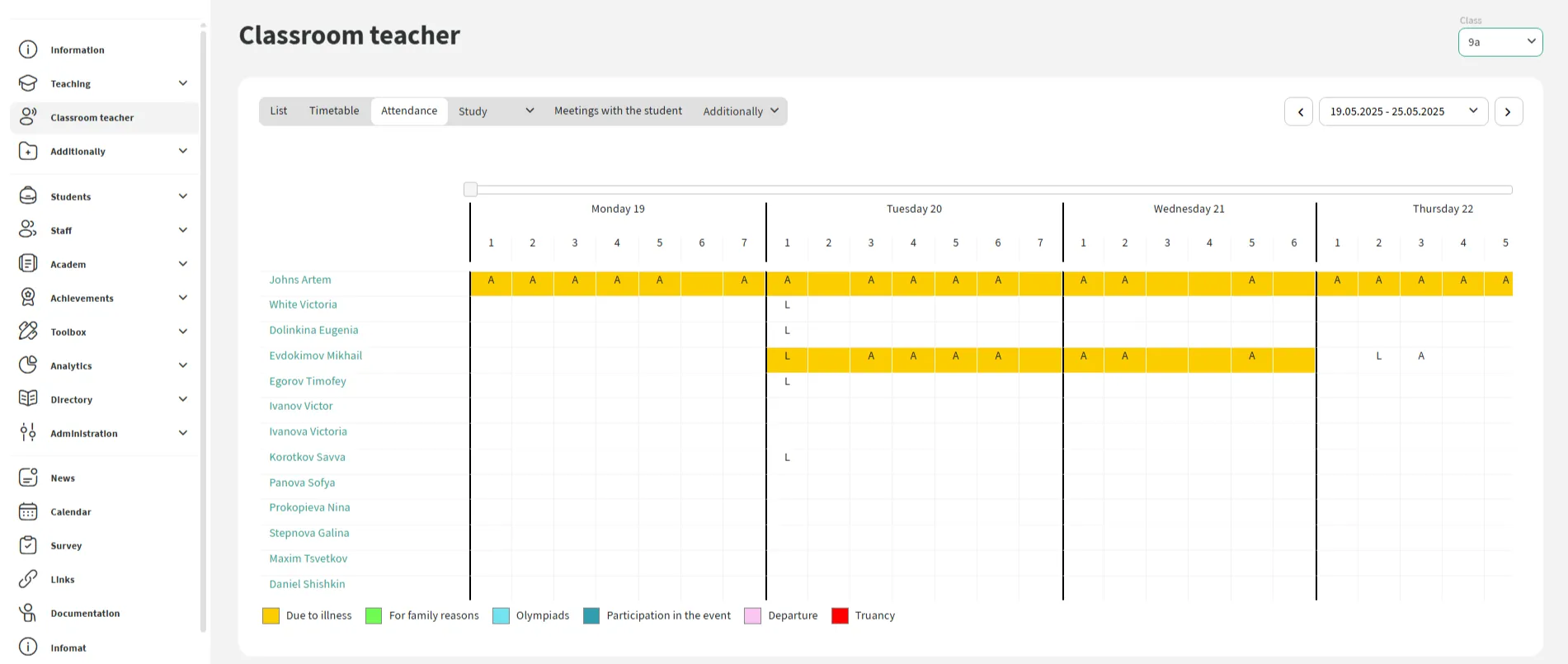Click the Analytics pie chart icon
The image size is (1568, 664).
[x=28, y=365]
